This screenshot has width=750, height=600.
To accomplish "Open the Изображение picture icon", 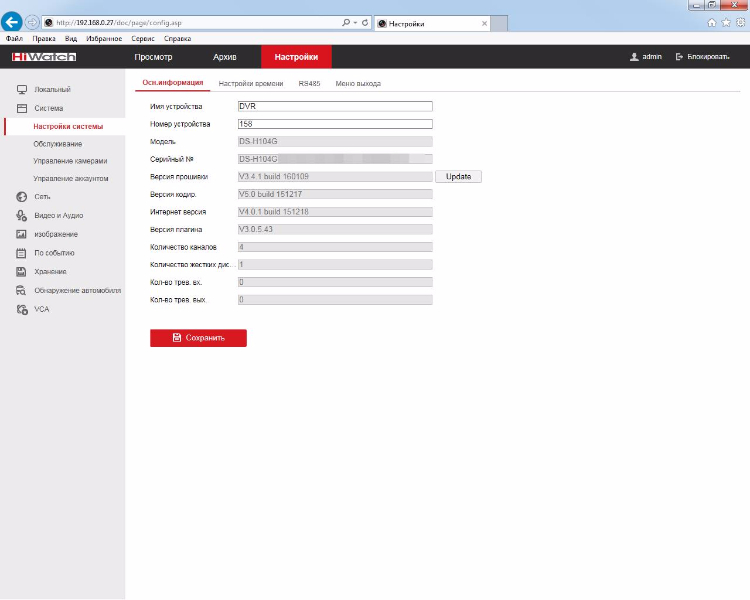I will pyautogui.click(x=22, y=234).
